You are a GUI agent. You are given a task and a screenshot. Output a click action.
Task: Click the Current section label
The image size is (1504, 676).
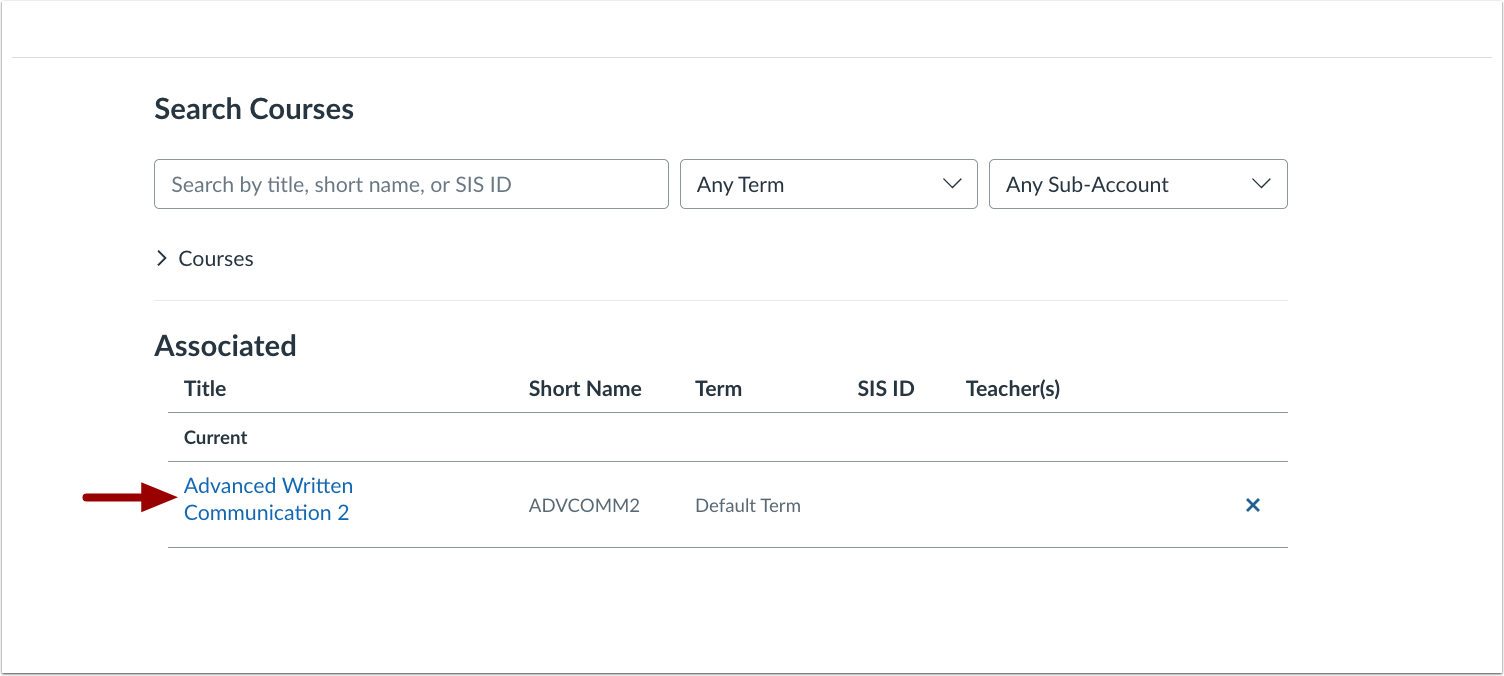tap(215, 437)
